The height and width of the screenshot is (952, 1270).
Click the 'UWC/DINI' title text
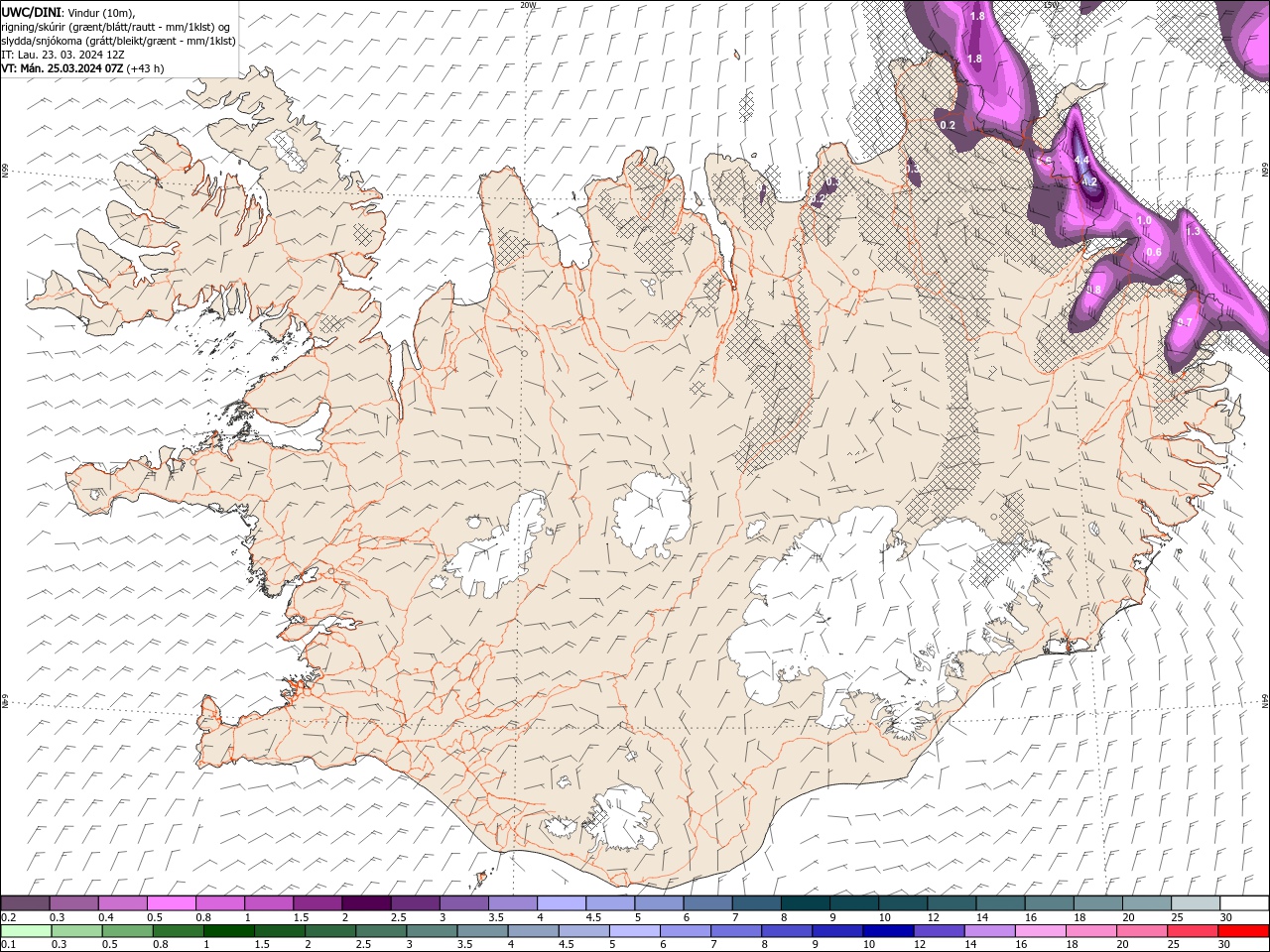pyautogui.click(x=32, y=12)
